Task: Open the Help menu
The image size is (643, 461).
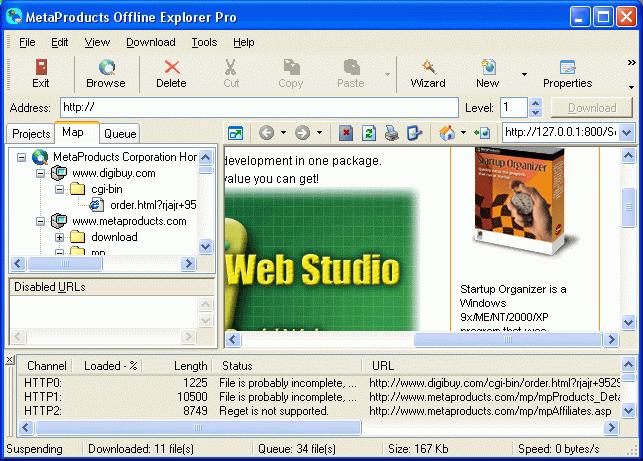Action: 244,42
